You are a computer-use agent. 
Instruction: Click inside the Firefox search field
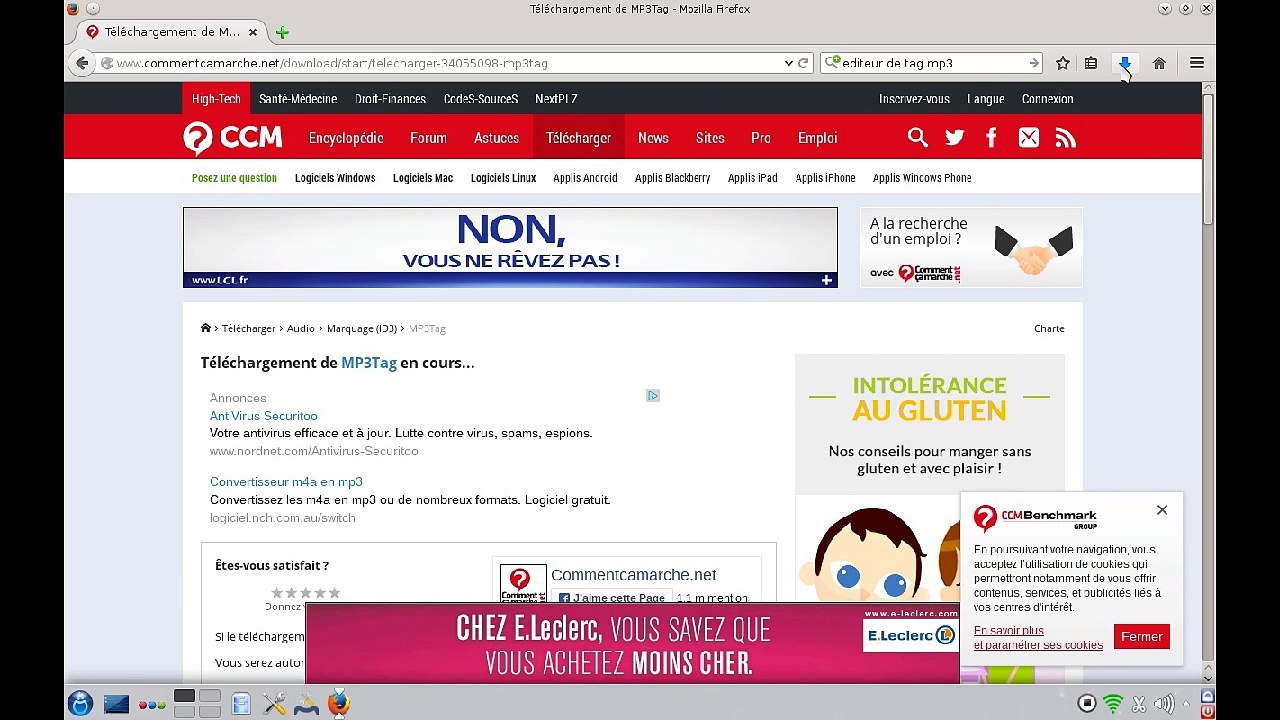[932, 63]
